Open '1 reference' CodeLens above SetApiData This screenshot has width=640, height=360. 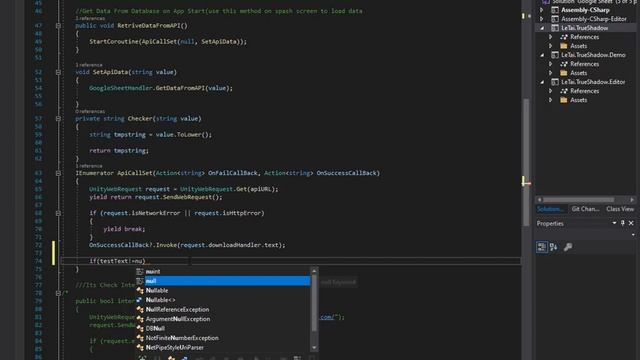tap(89, 65)
